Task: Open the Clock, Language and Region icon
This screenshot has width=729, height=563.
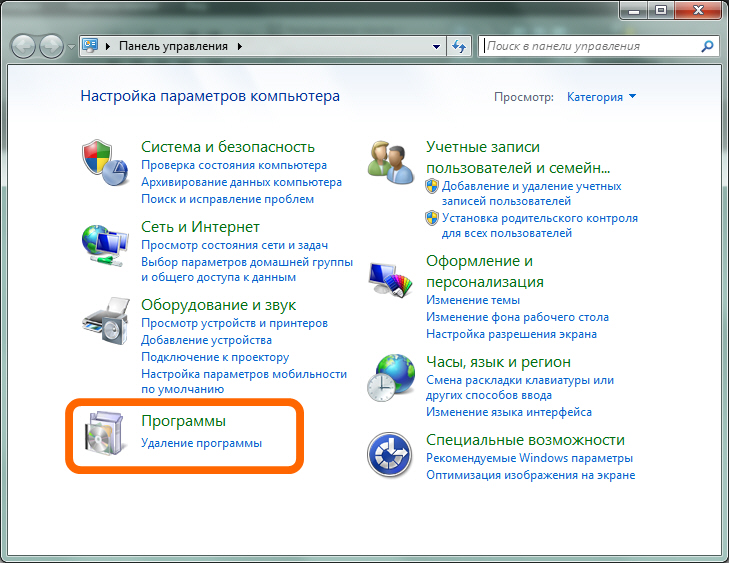Action: point(391,378)
